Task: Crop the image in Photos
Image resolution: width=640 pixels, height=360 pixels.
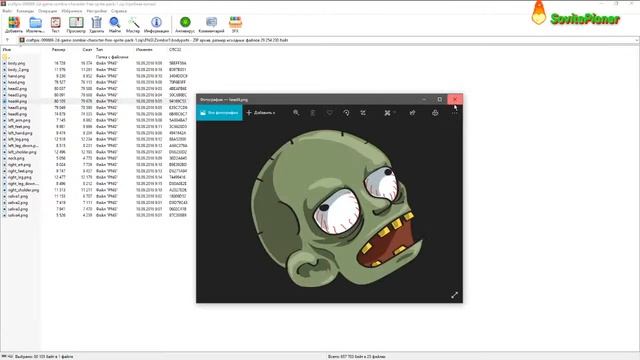Action: (363, 113)
